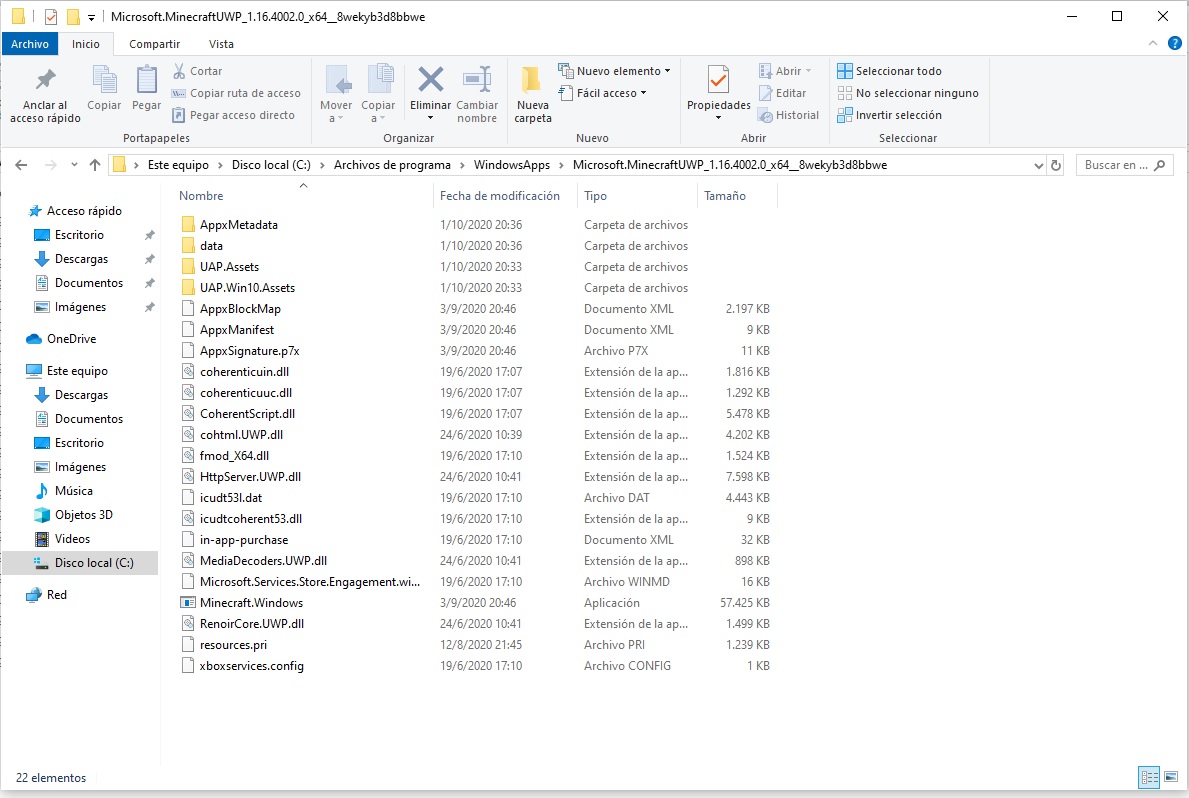
Task: Go back with the left arrow
Action: 21,165
